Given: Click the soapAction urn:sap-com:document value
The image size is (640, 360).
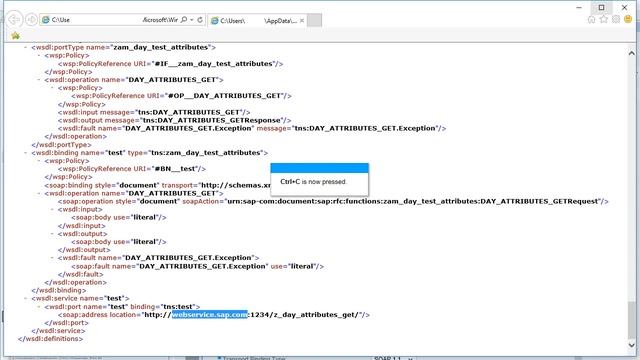Looking at the screenshot, I should (413, 201).
